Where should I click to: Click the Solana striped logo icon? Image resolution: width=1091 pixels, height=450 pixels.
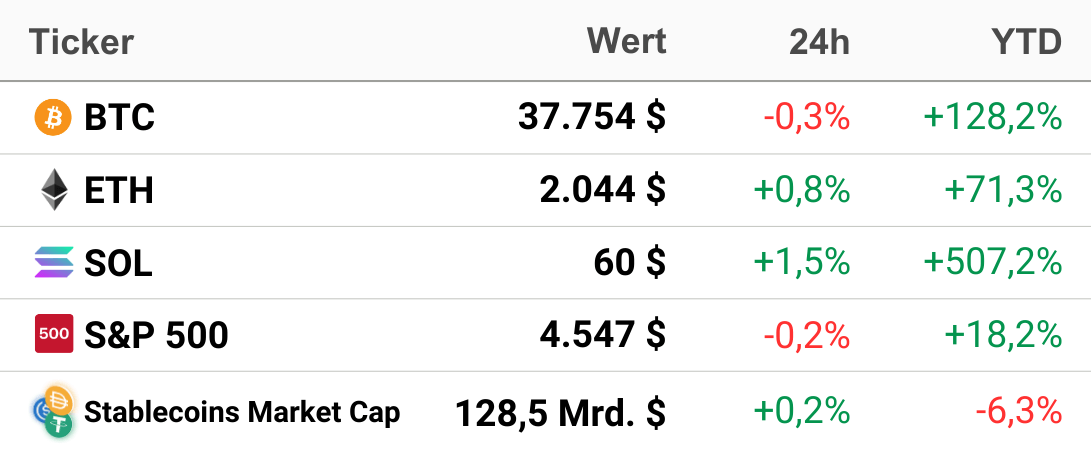pyautogui.click(x=54, y=262)
